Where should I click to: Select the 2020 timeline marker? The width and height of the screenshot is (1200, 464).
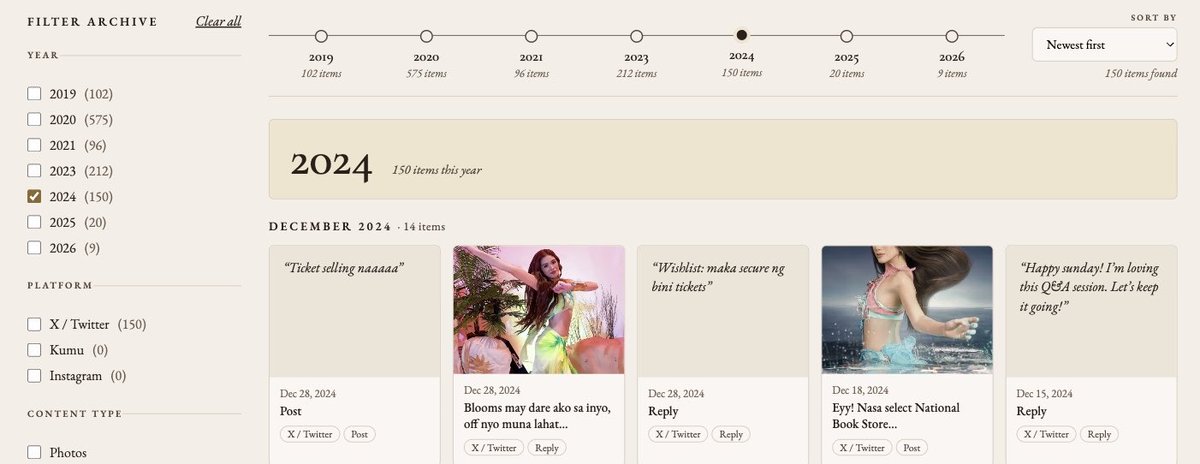(x=426, y=36)
